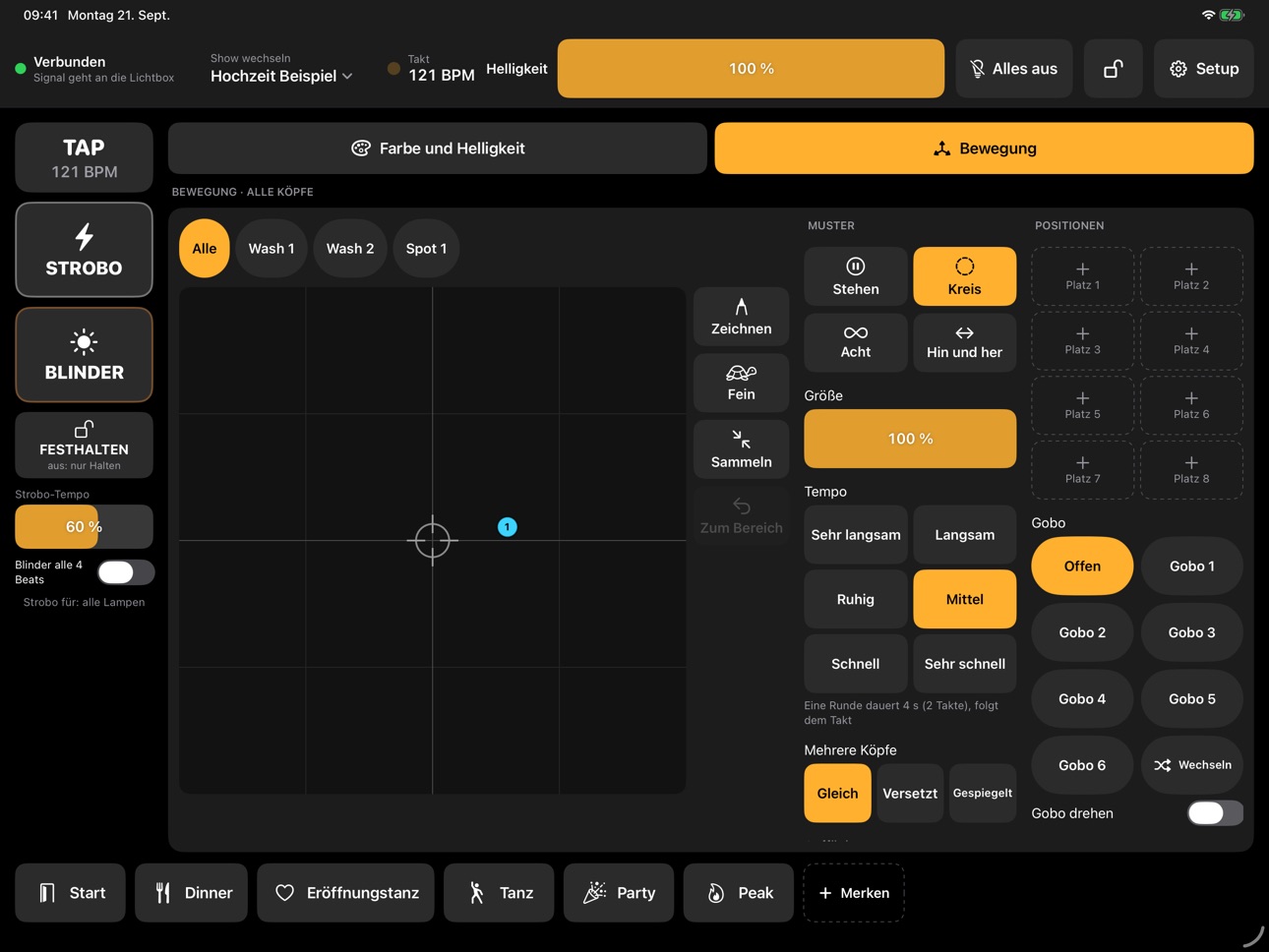Image resolution: width=1269 pixels, height=952 pixels.
Task: Select the Alle heads filter
Action: point(205,249)
